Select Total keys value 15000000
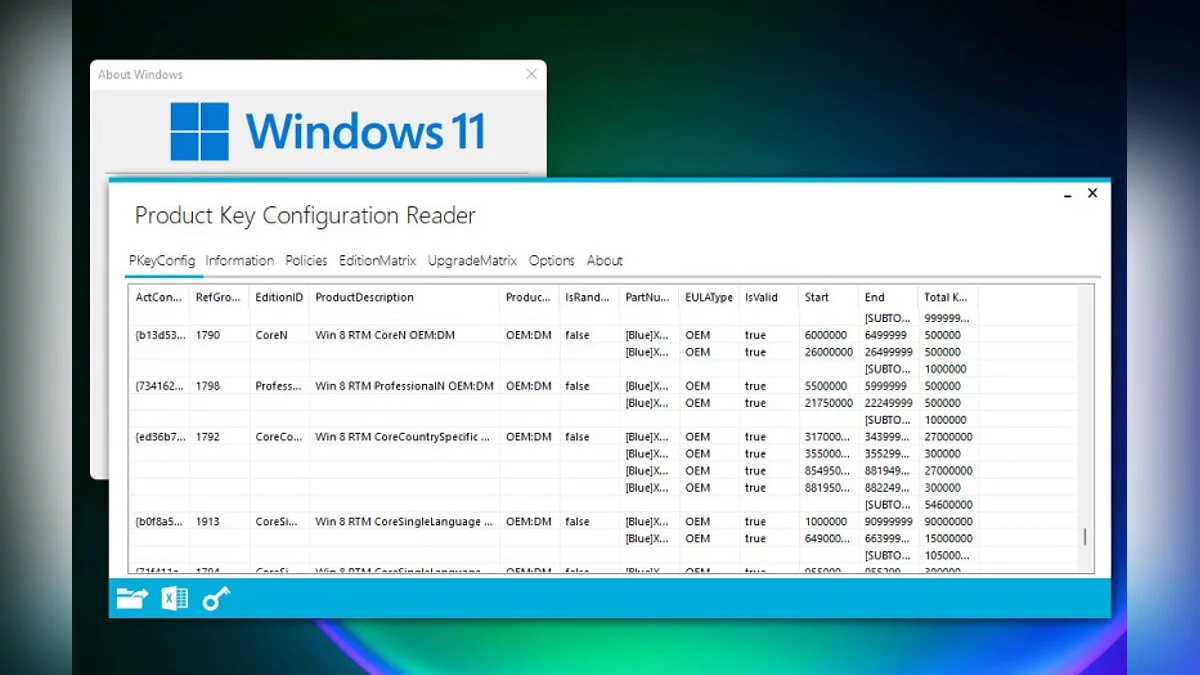The image size is (1200, 675). tap(948, 539)
